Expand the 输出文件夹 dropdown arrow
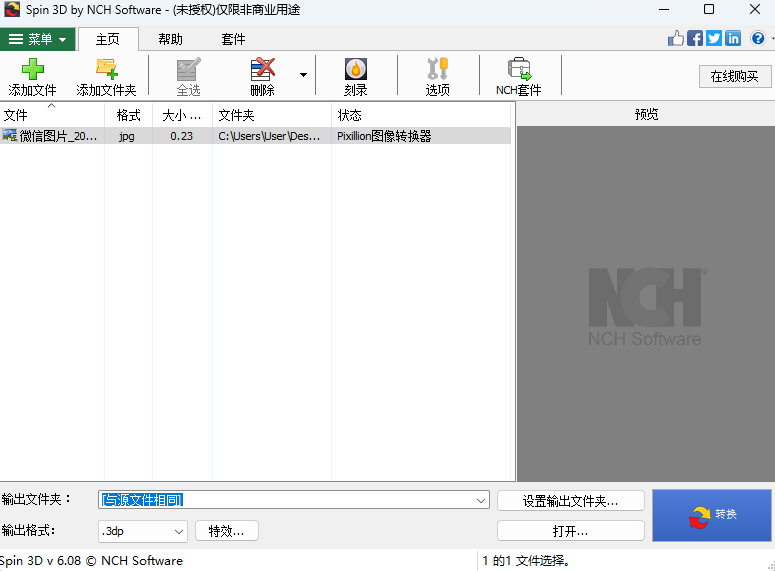 pos(481,500)
